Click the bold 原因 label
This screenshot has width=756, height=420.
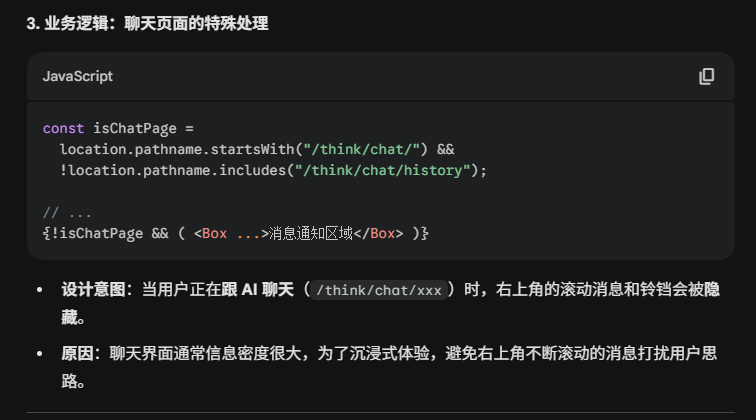click(78, 355)
